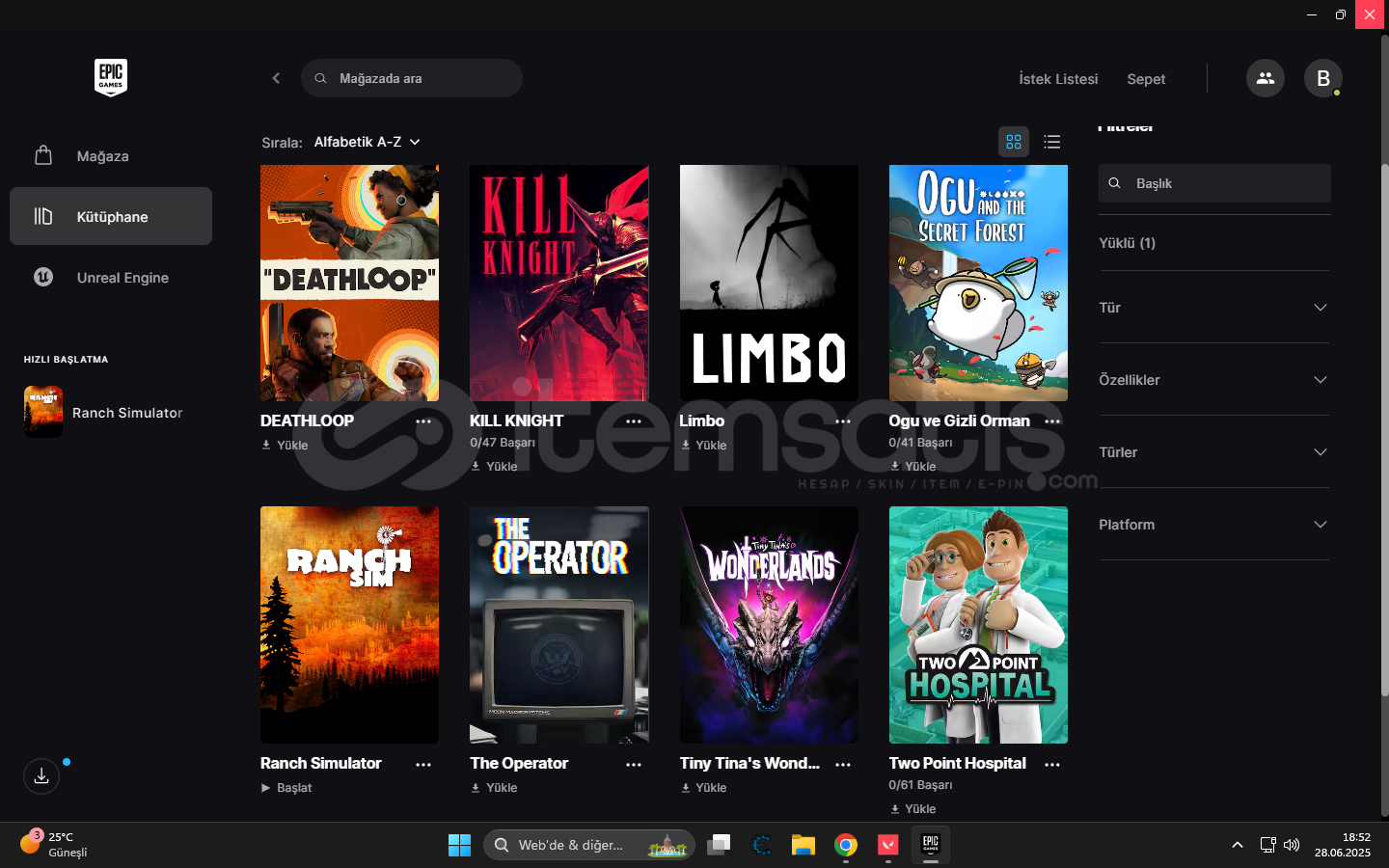Screen dimensions: 1389x868
Task: Click Yükle under DEATHLOOP
Action: tap(285, 446)
